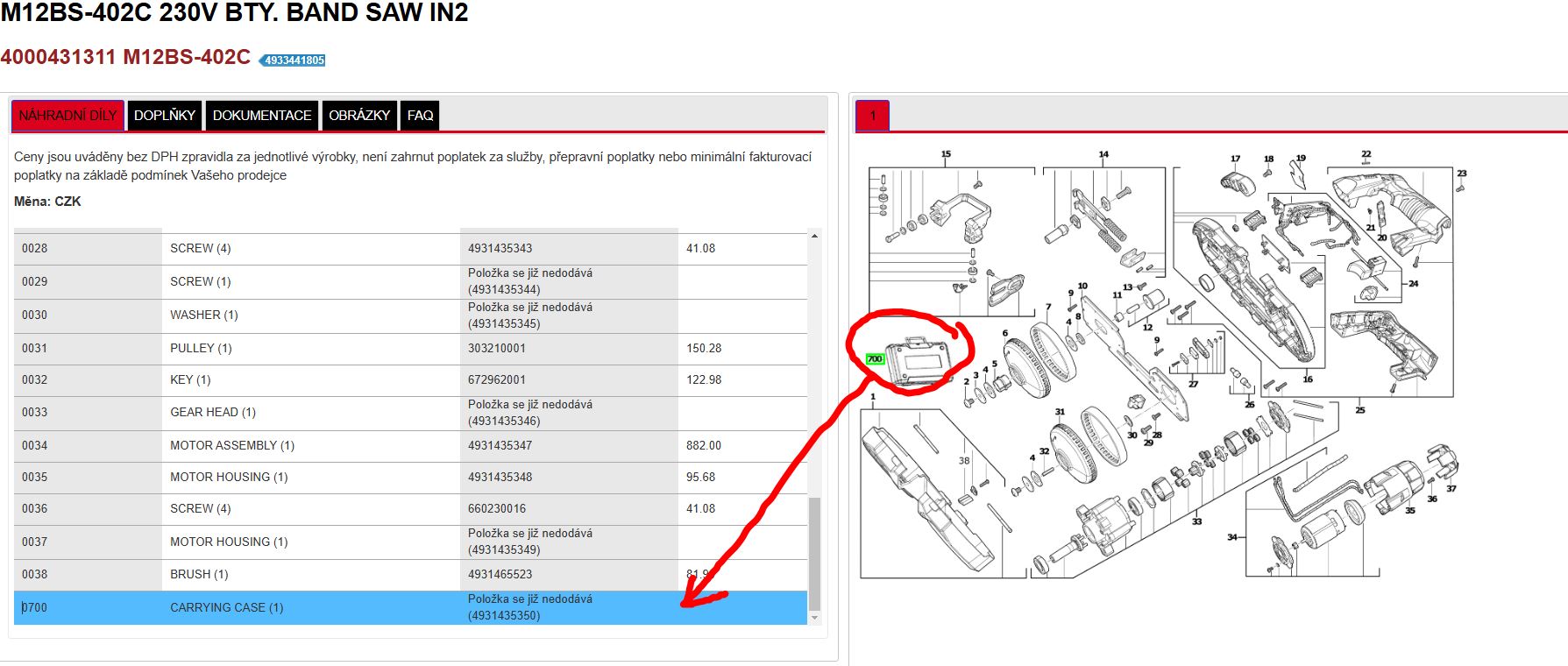Select row 0029 SCREW (1)
This screenshot has width=1568, height=666.
click(x=410, y=282)
